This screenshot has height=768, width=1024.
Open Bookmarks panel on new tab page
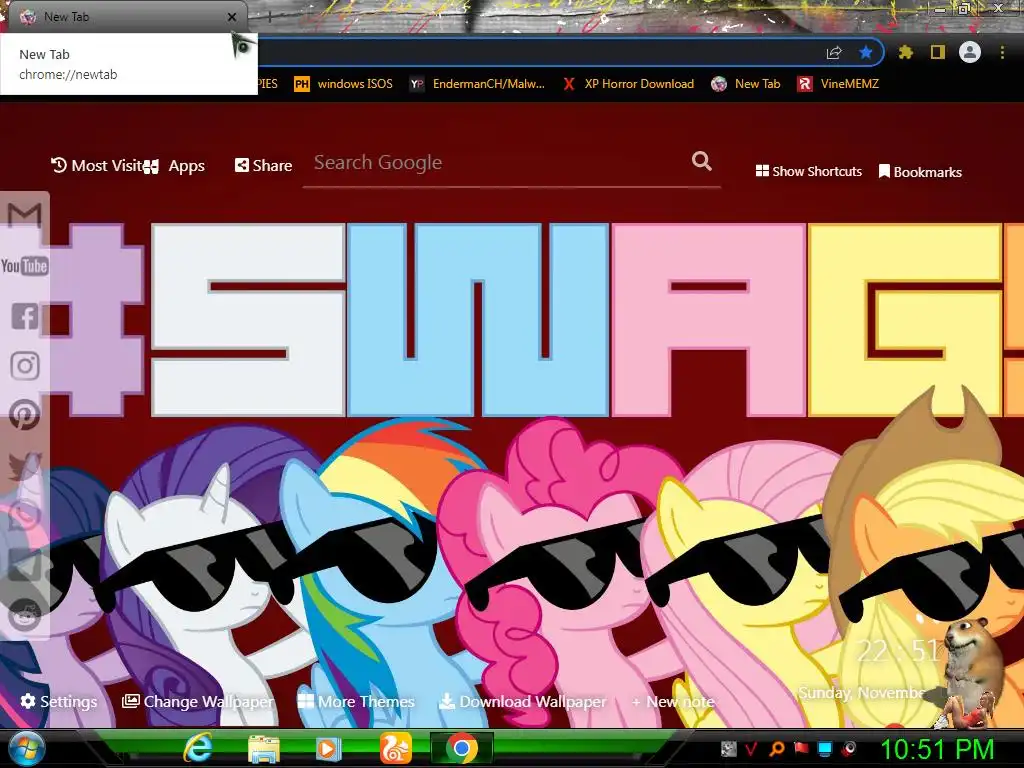(920, 172)
